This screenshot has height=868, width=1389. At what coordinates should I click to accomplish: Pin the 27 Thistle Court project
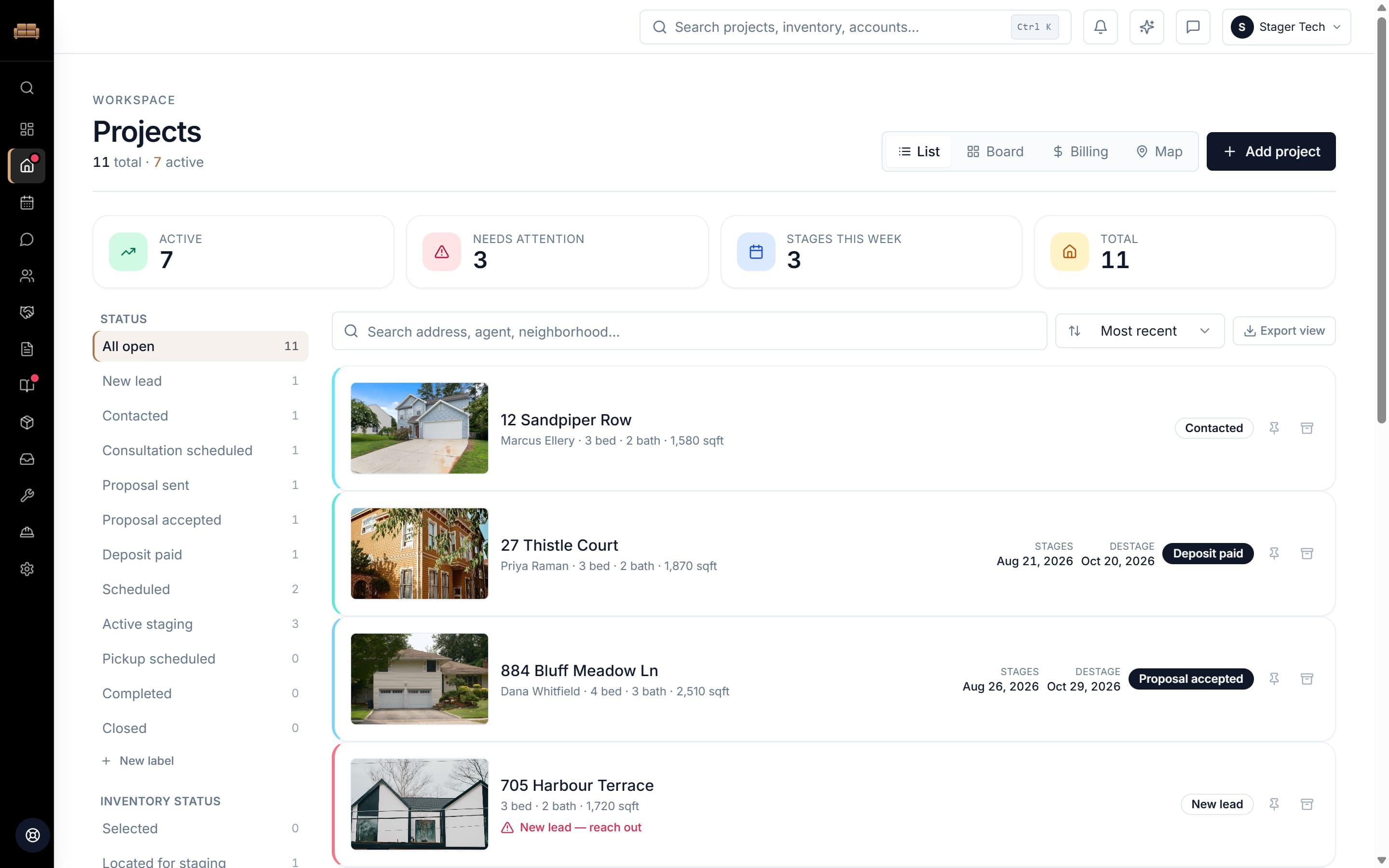pos(1274,554)
